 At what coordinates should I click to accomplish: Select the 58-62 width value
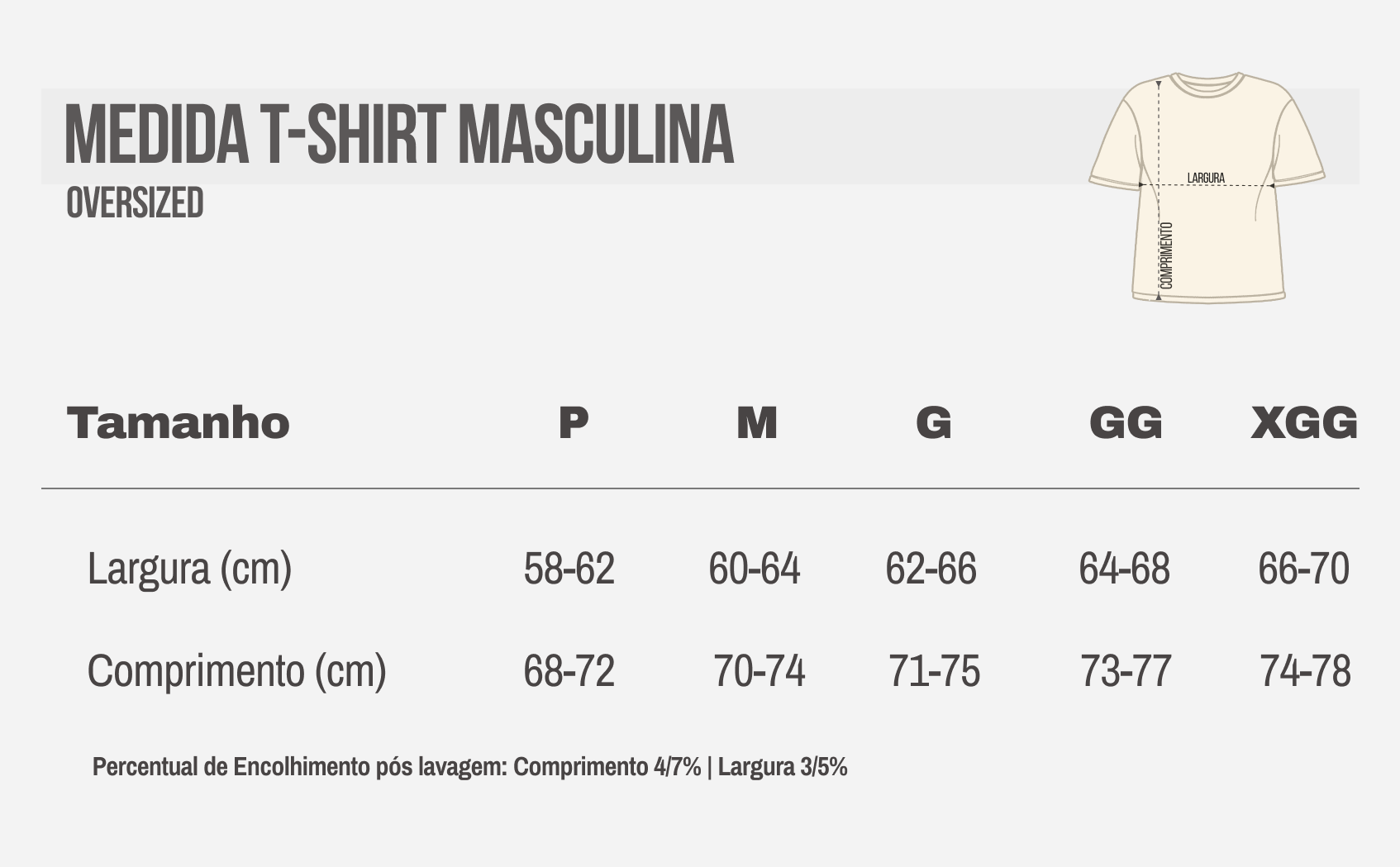pyautogui.click(x=569, y=569)
